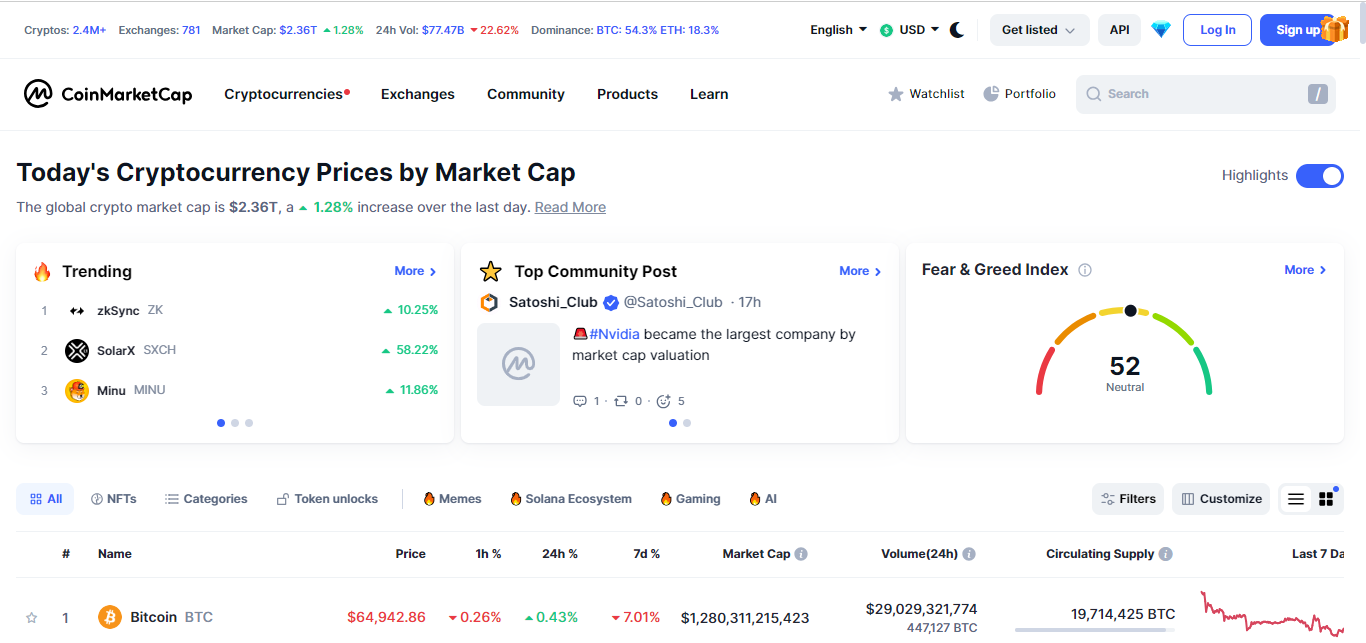This screenshot has height=643, width=1366.
Task: Open the Products menu
Action: tap(627, 94)
